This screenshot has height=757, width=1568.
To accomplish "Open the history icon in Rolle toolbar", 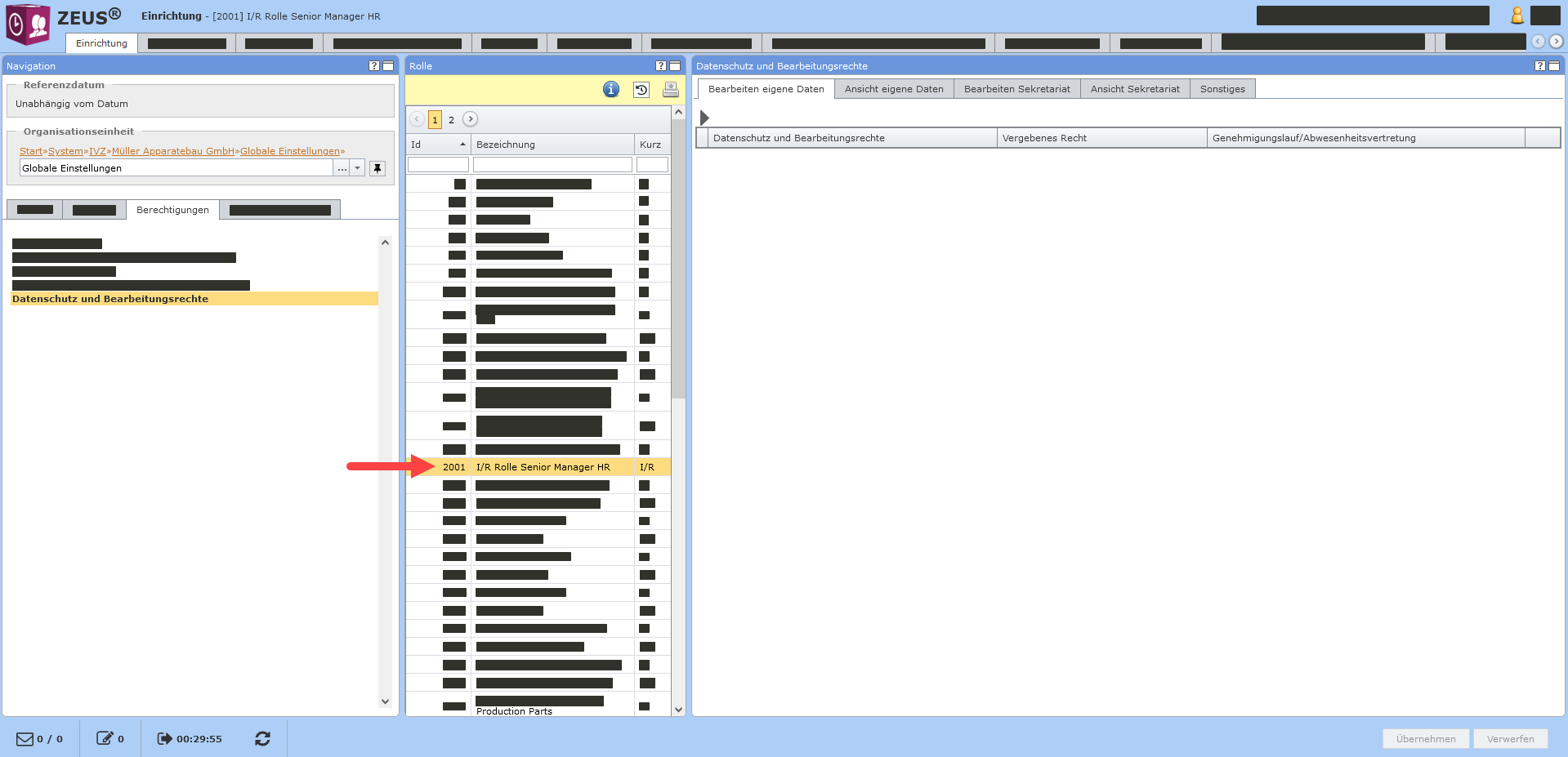I will pos(641,90).
